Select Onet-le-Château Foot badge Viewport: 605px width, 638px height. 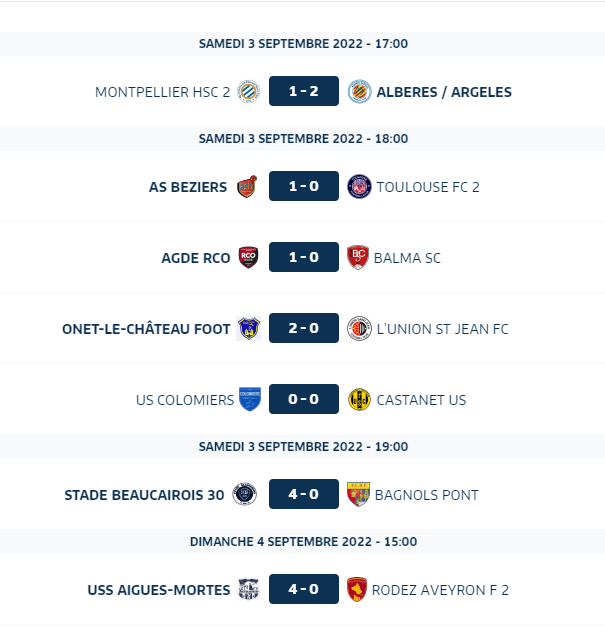(248, 328)
